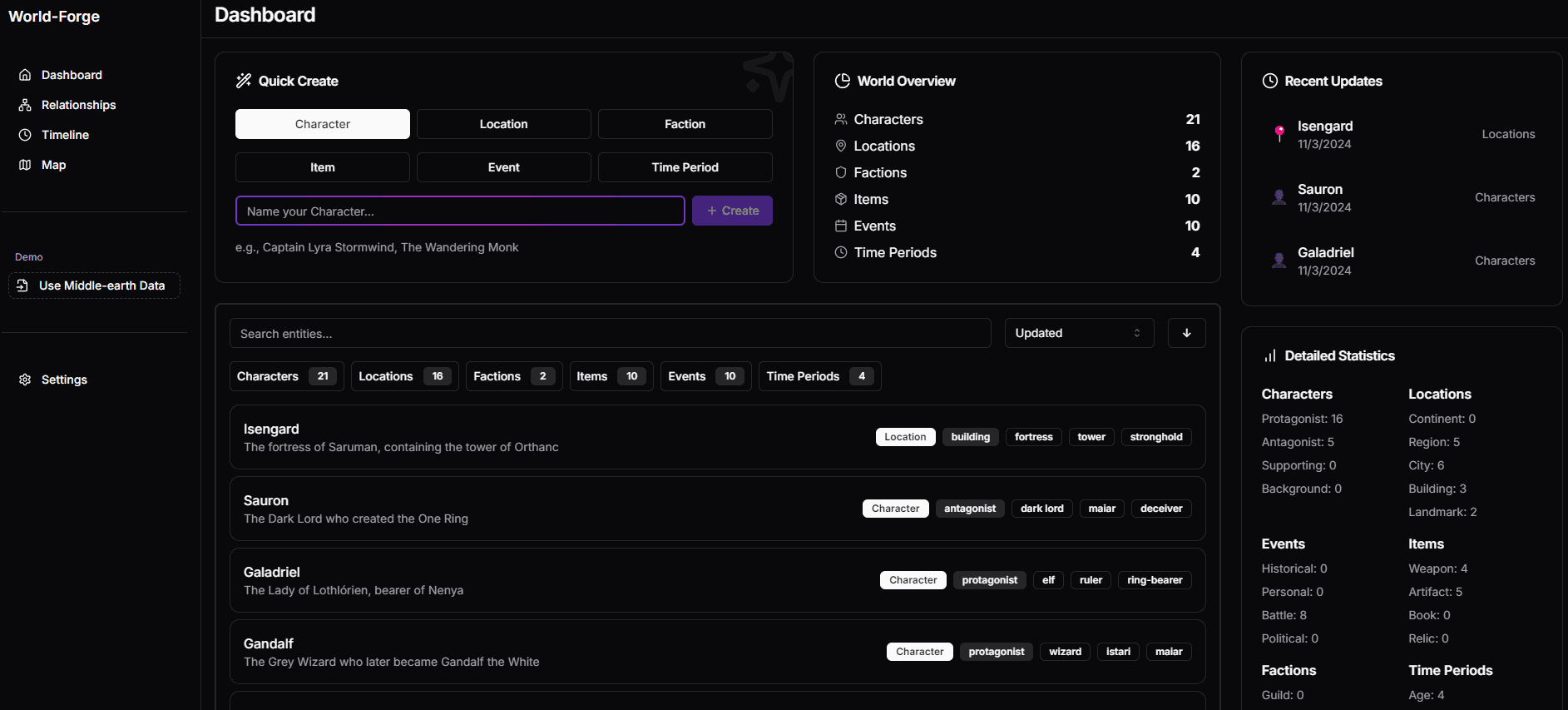Viewport: 1568px width, 710px height.
Task: Click the Quick Create magic wand icon
Action: click(244, 81)
